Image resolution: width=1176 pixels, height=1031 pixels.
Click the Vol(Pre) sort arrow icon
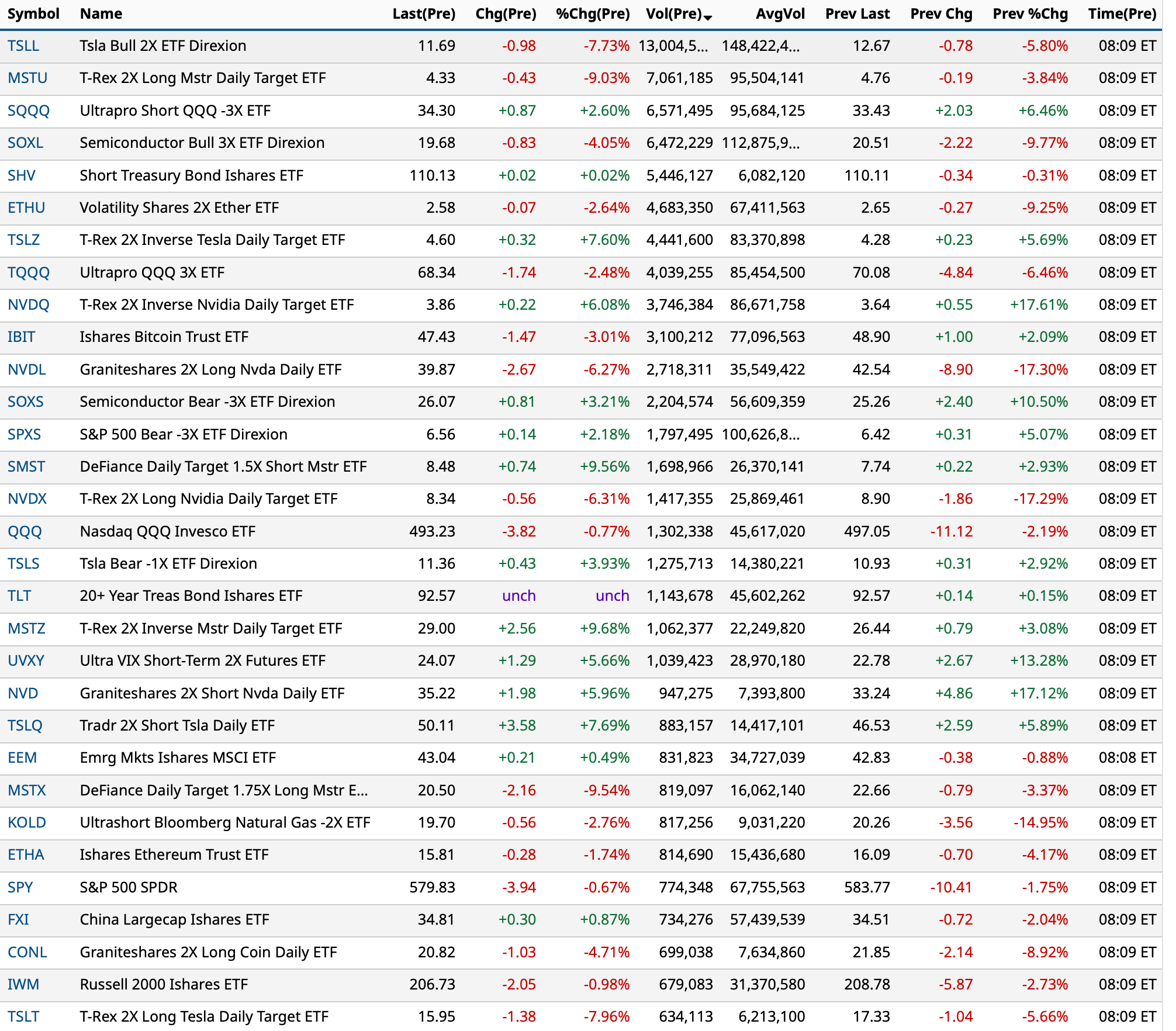pyautogui.click(x=708, y=17)
